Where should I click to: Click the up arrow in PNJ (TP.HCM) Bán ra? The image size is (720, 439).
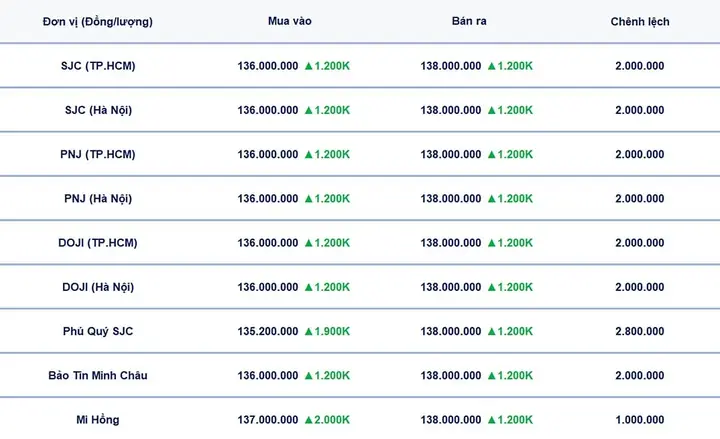point(491,155)
